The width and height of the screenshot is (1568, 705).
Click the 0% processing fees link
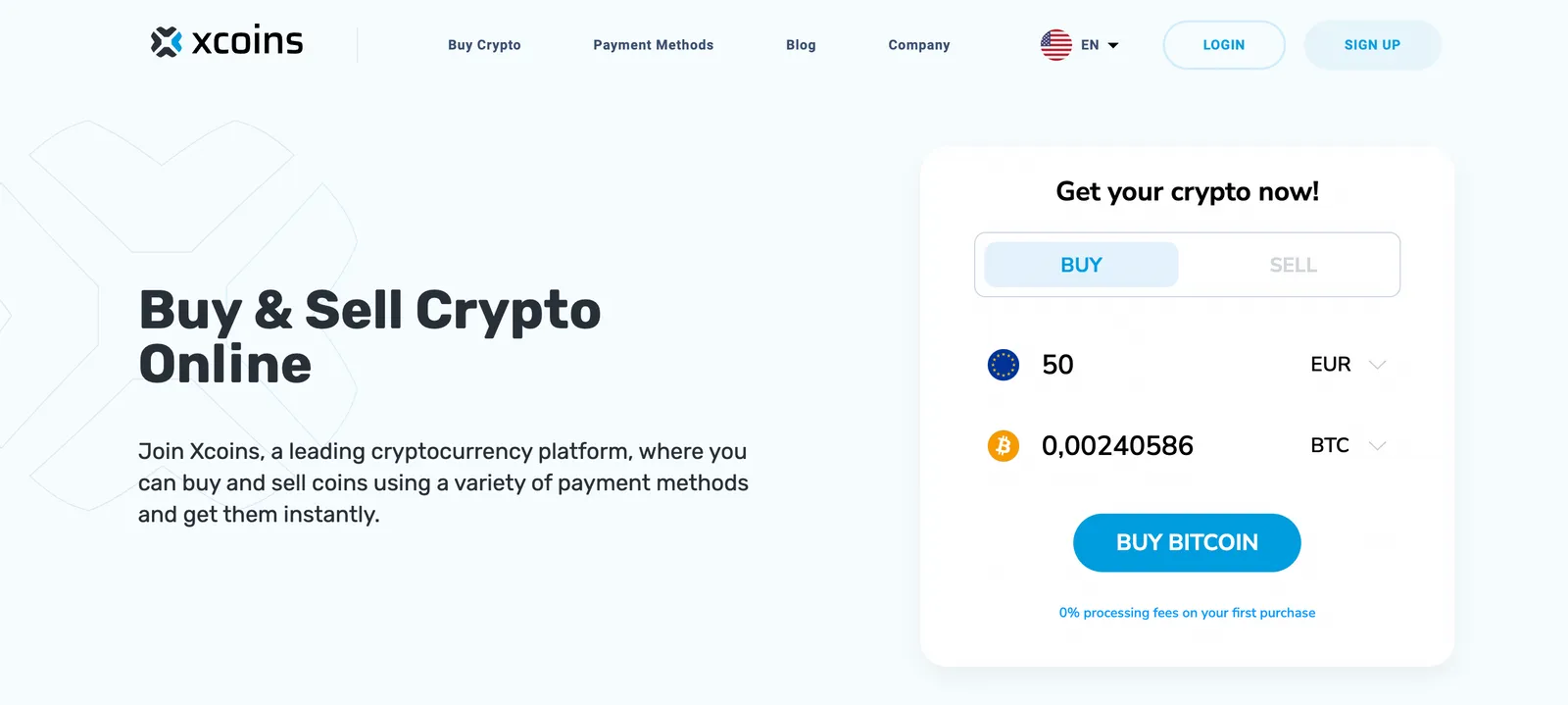1187,613
